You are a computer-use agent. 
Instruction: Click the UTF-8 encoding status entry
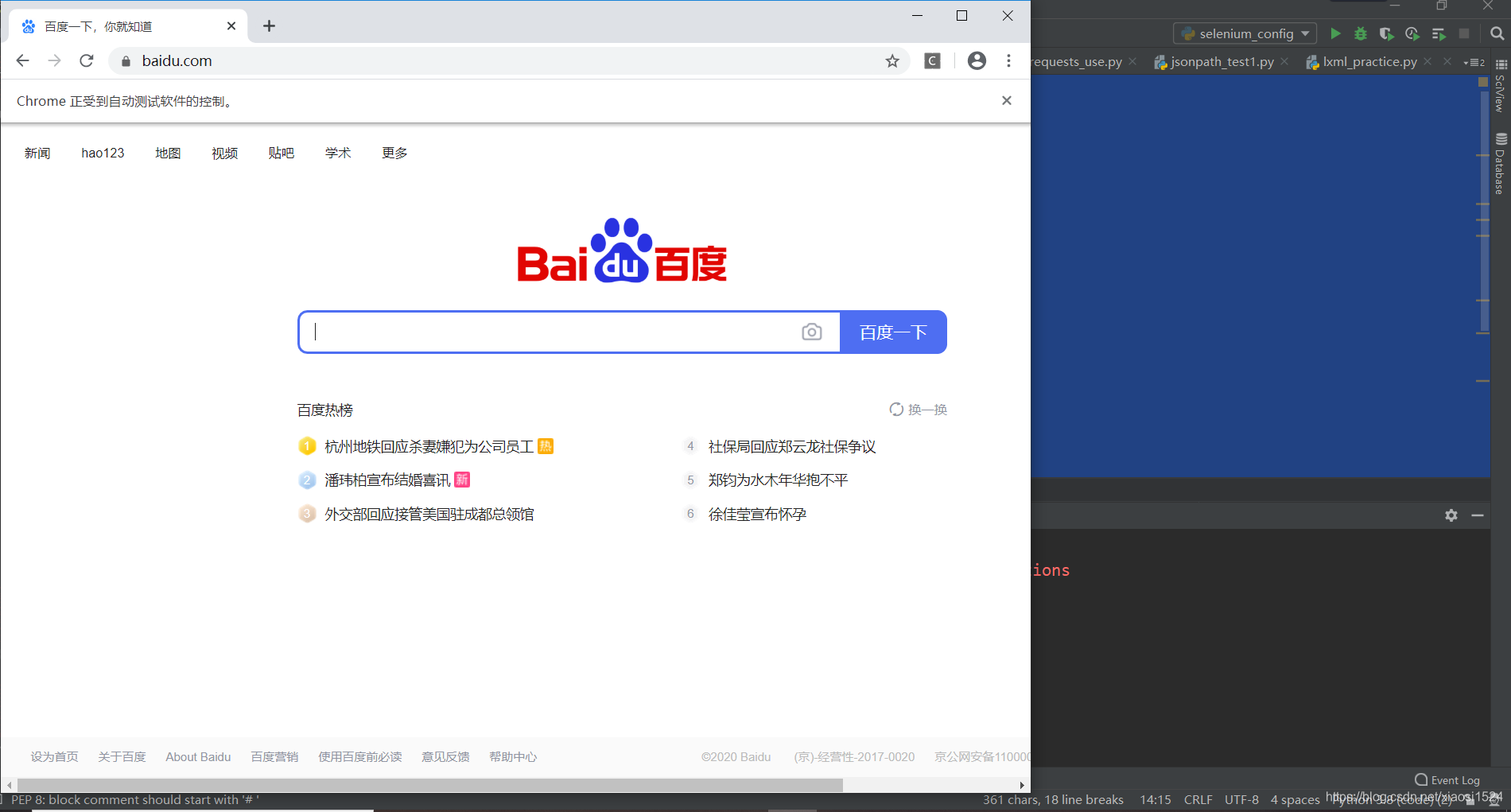point(1241,799)
